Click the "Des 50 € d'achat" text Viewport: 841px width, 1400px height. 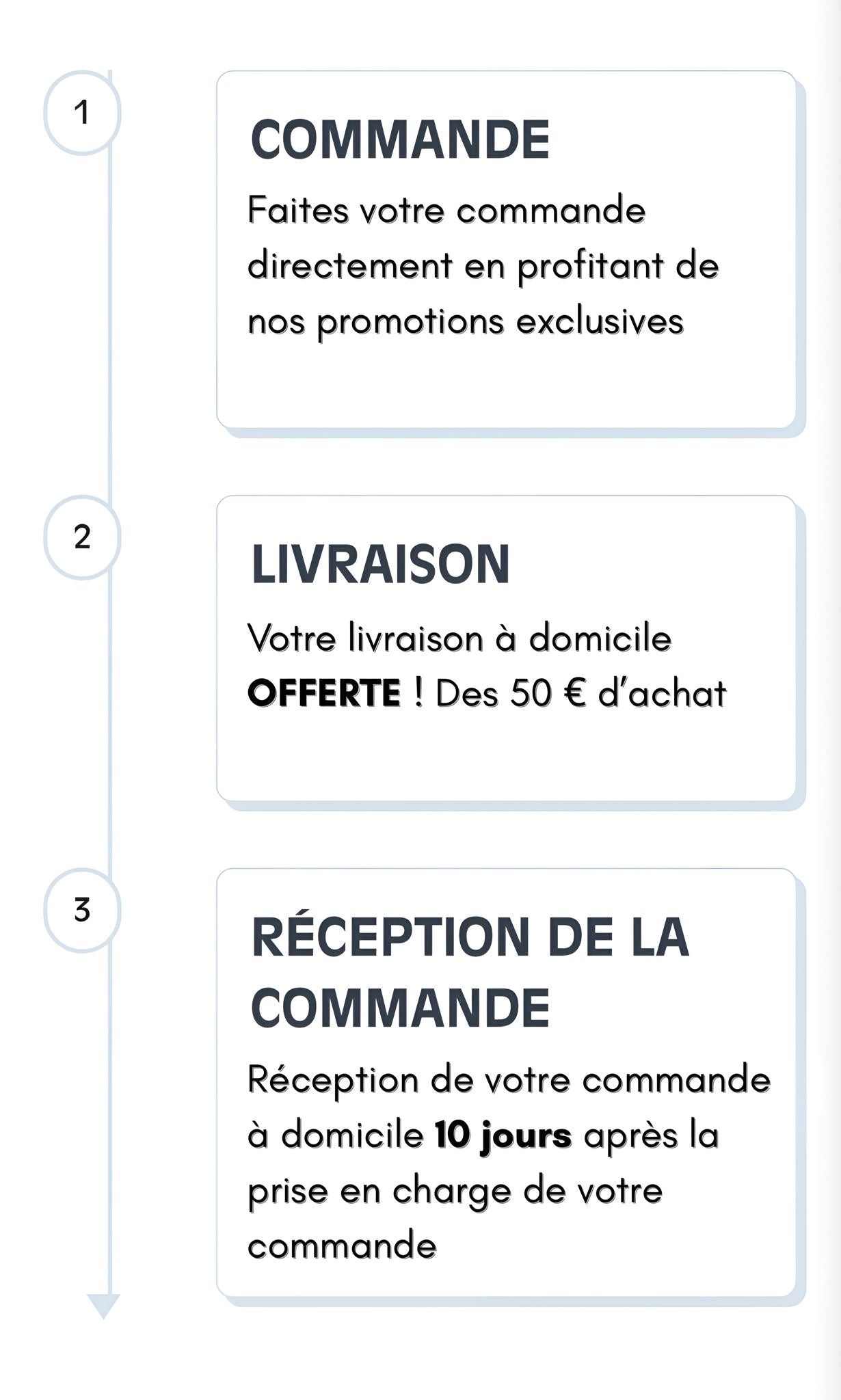point(580,693)
